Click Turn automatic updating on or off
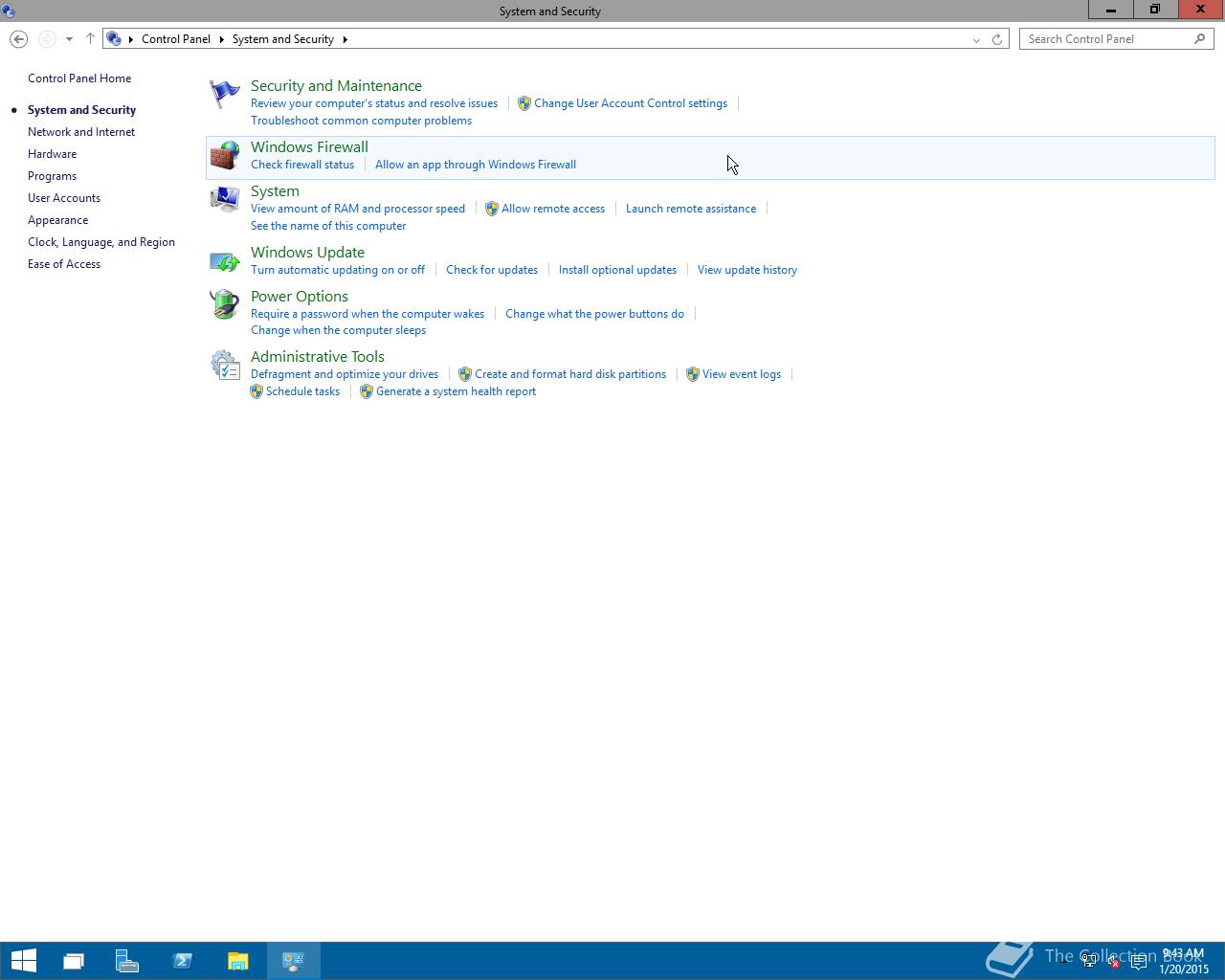1225x980 pixels. (338, 270)
